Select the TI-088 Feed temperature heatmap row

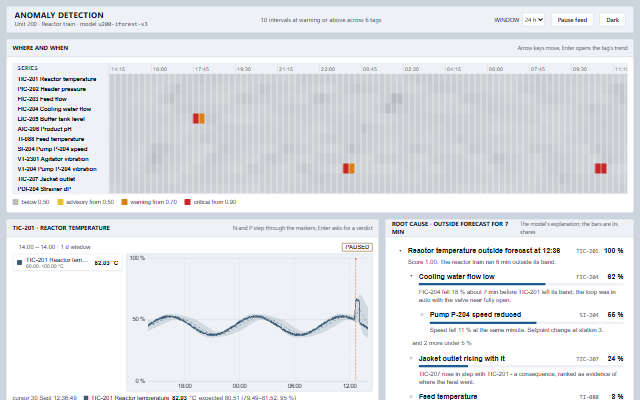coord(60,139)
